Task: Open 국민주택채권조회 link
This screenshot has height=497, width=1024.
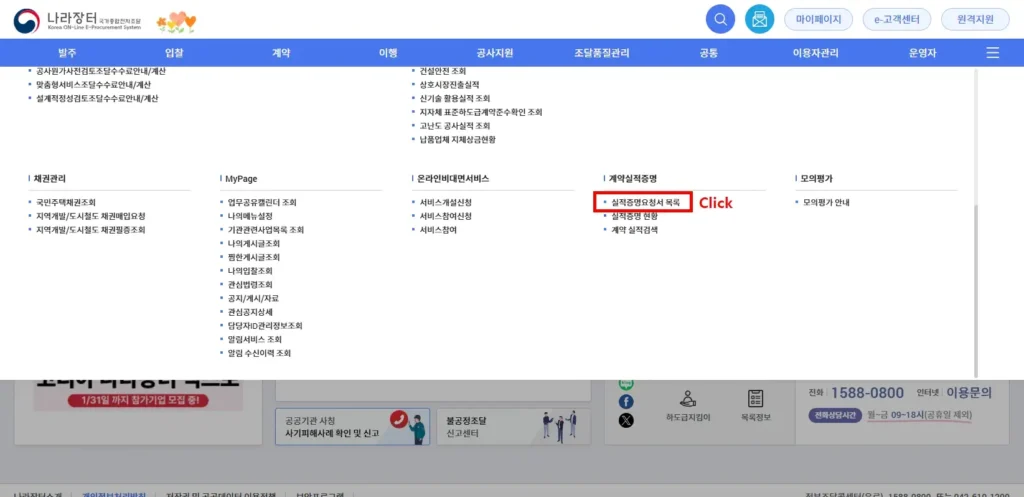Action: coord(66,202)
